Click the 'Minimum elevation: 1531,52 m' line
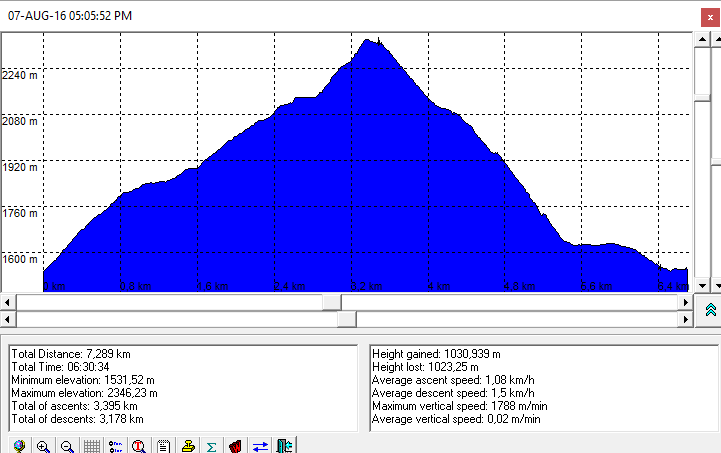Image resolution: width=721 pixels, height=453 pixels. tap(83, 380)
